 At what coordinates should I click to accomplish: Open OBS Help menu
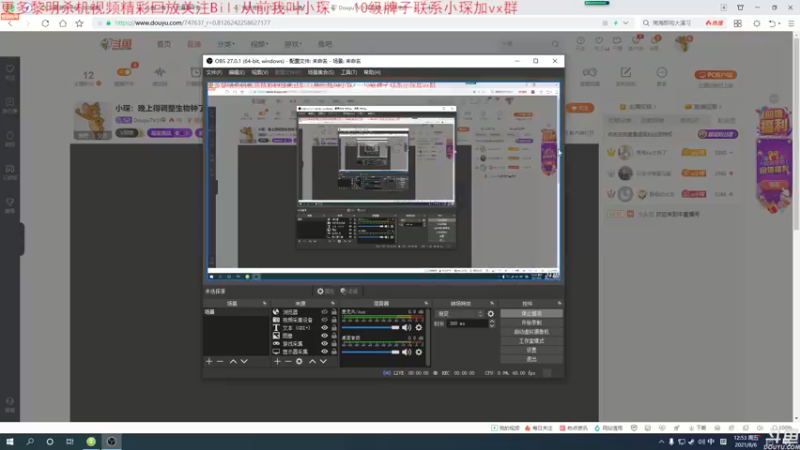click(372, 72)
